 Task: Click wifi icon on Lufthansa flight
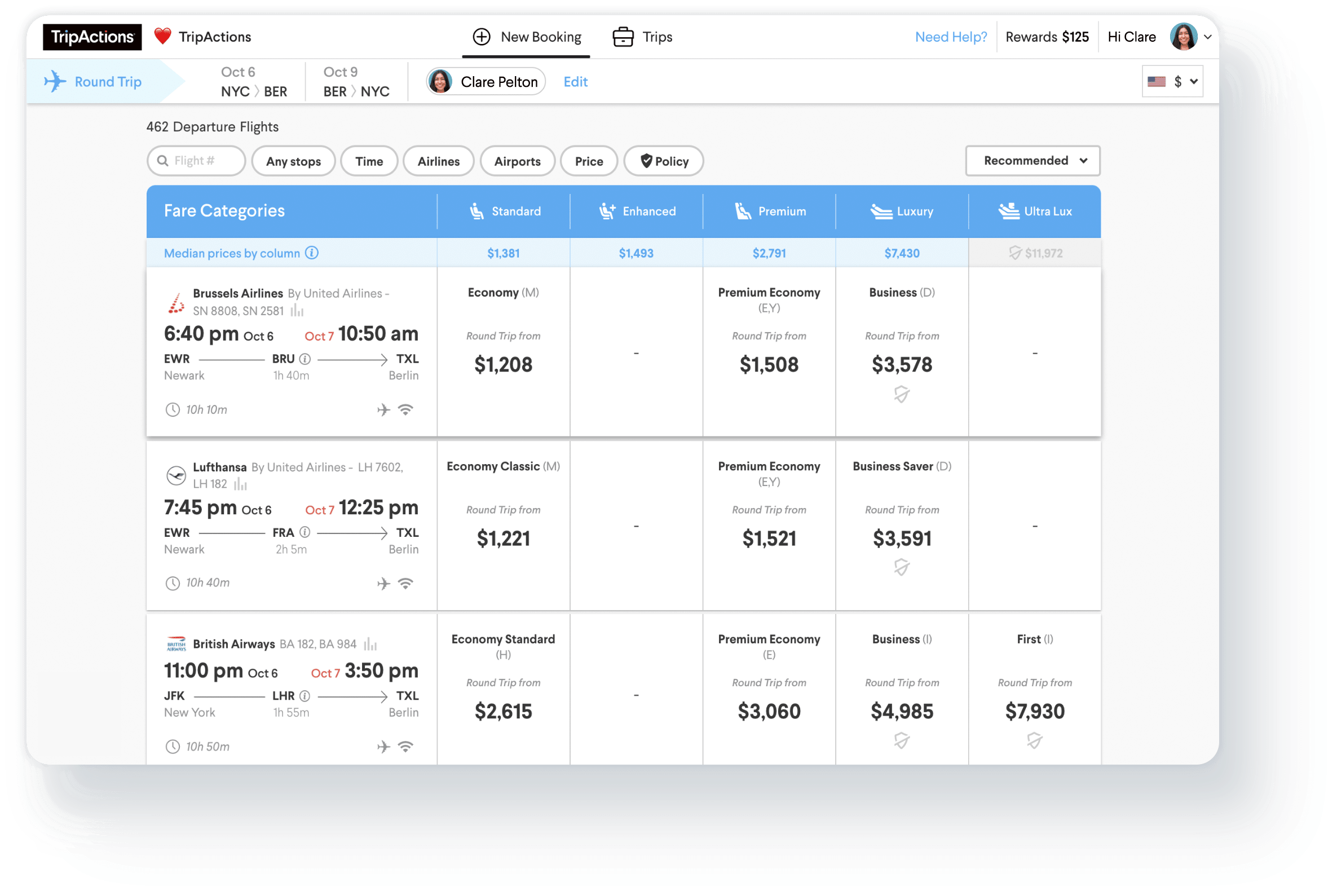[x=405, y=584]
